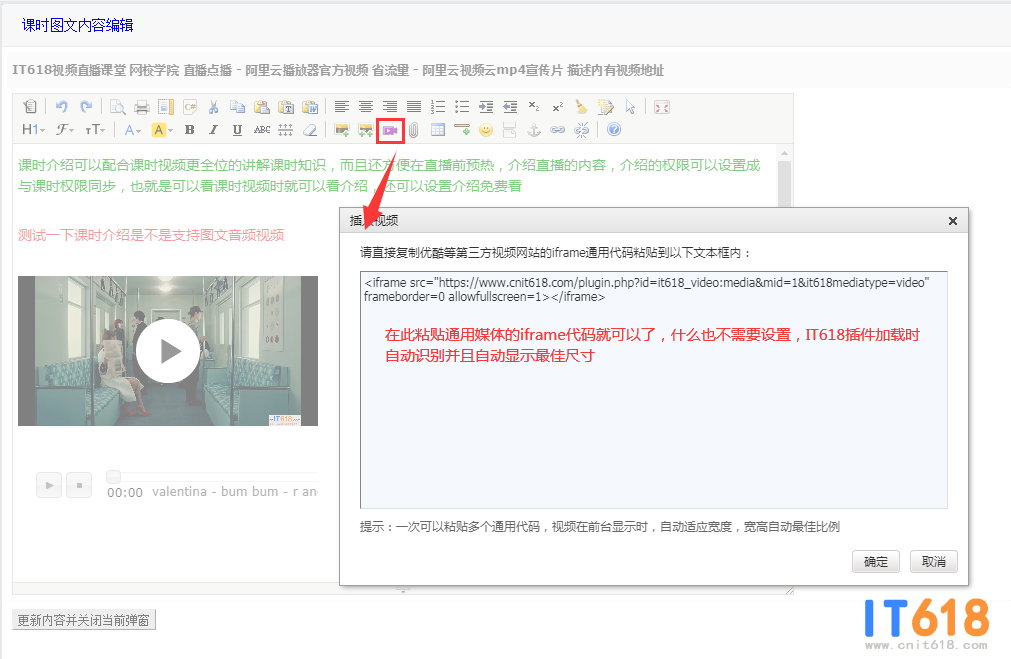Click the attachment paperclip icon
Viewport: 1011px width, 659px height.
pyautogui.click(x=413, y=130)
